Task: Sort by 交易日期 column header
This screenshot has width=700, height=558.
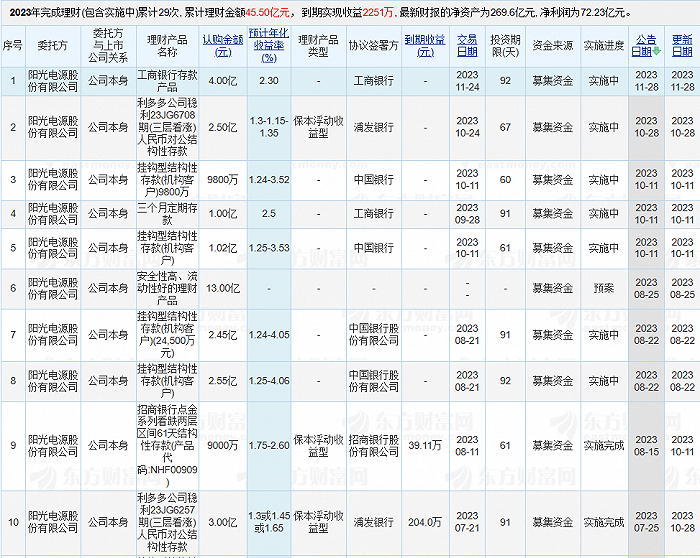Action: [x=467, y=46]
